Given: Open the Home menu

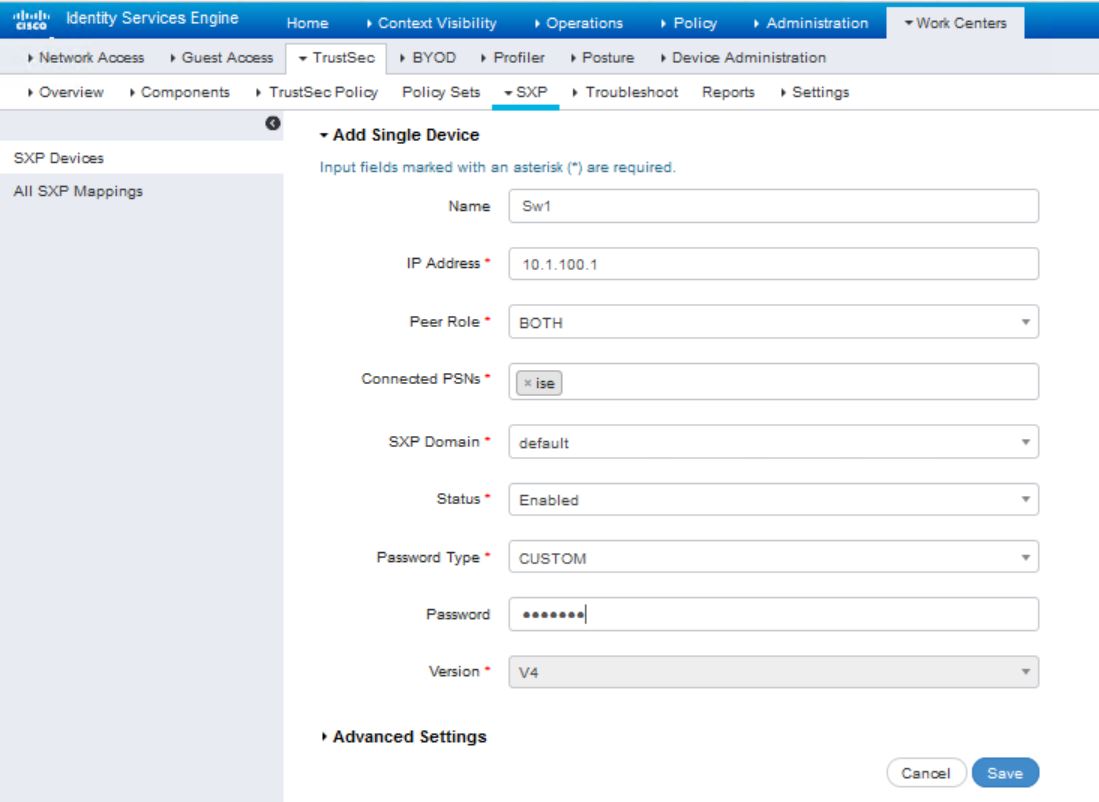Looking at the screenshot, I should pos(307,23).
